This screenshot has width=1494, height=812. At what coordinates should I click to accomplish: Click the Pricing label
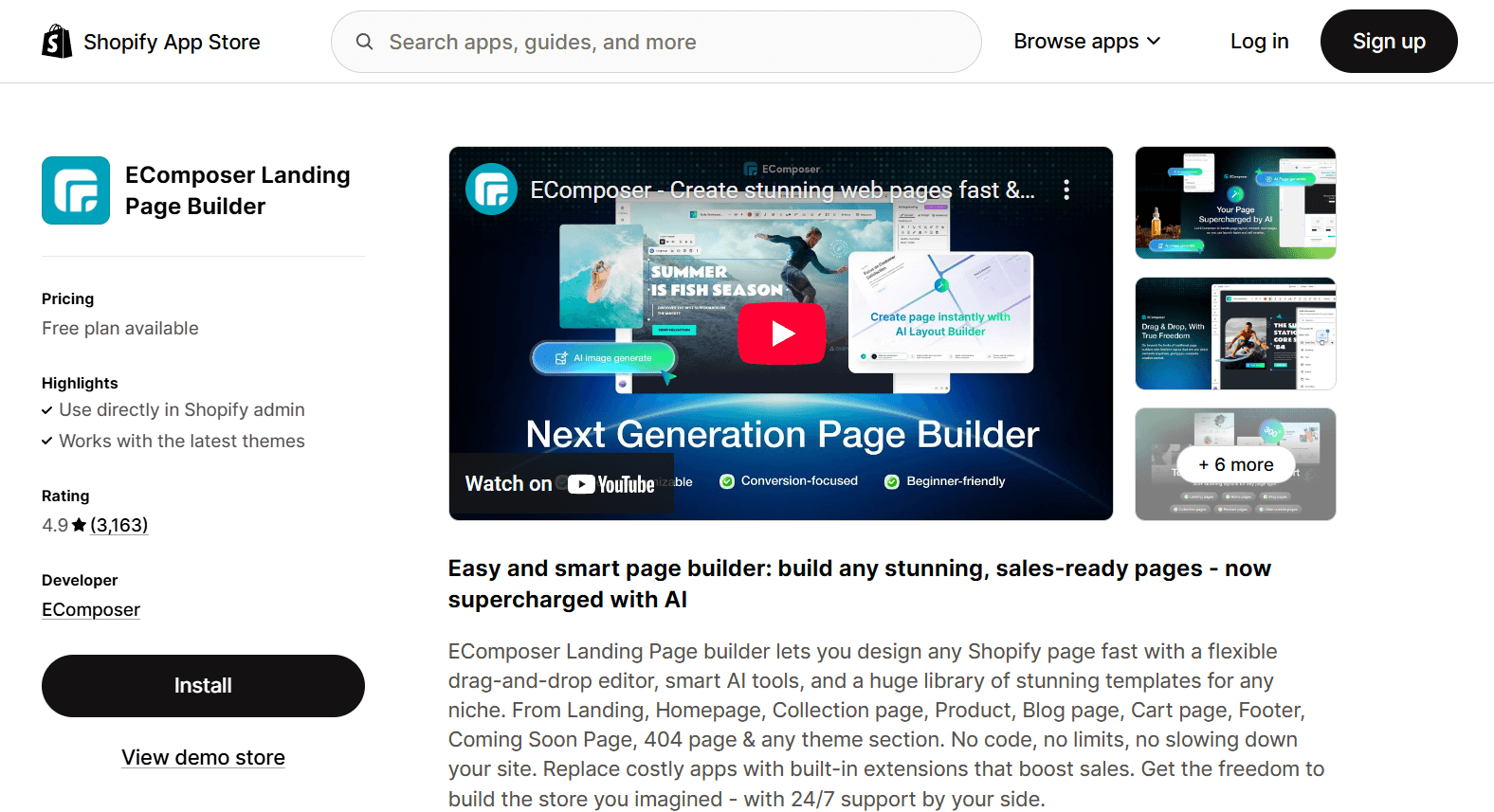click(x=68, y=298)
